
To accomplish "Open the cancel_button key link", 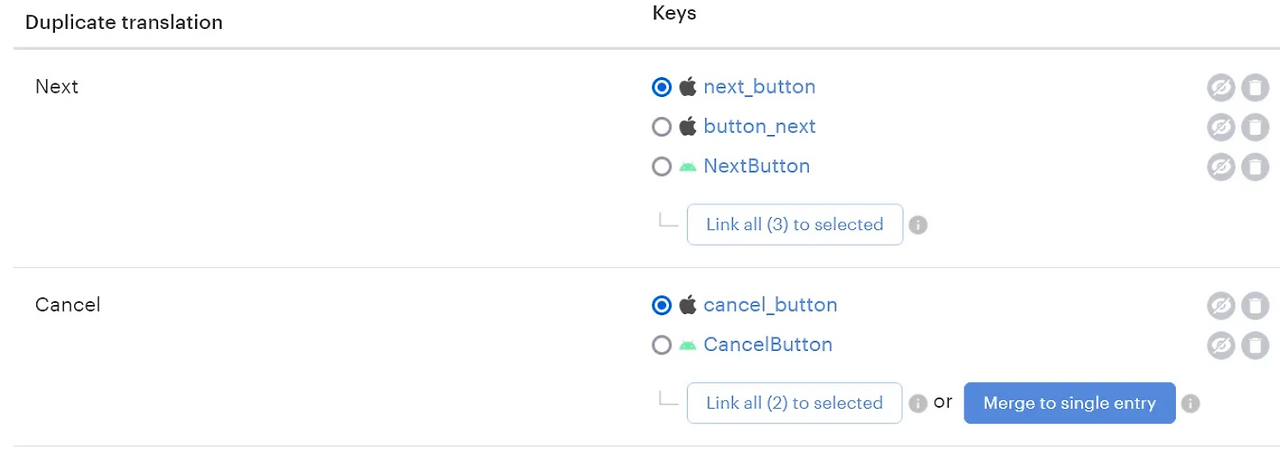I will [770, 305].
